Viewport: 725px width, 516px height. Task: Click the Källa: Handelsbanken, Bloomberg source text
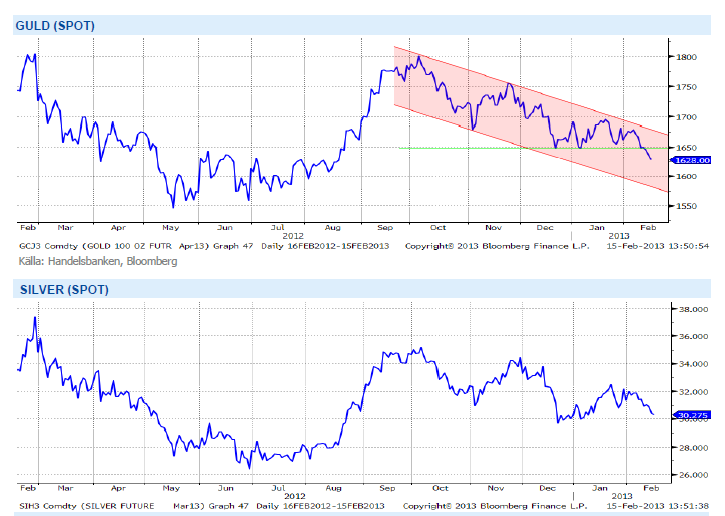98,261
